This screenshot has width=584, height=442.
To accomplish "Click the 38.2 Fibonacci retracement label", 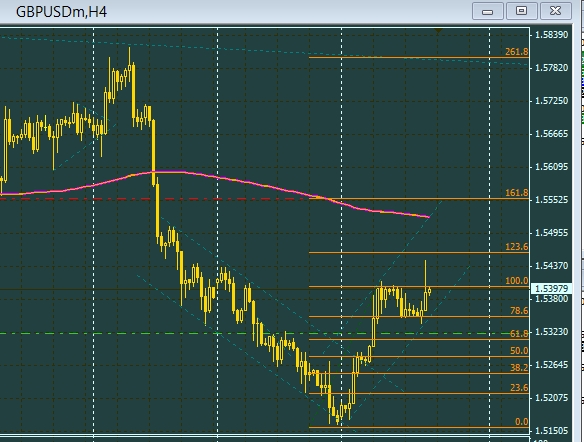I will coord(519,368).
